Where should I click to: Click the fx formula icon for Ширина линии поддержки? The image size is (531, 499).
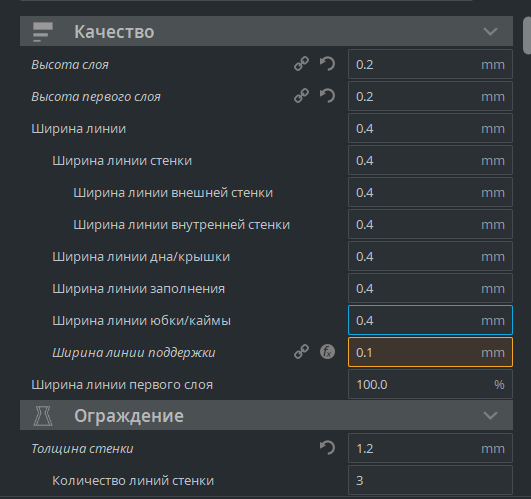[x=327, y=352]
